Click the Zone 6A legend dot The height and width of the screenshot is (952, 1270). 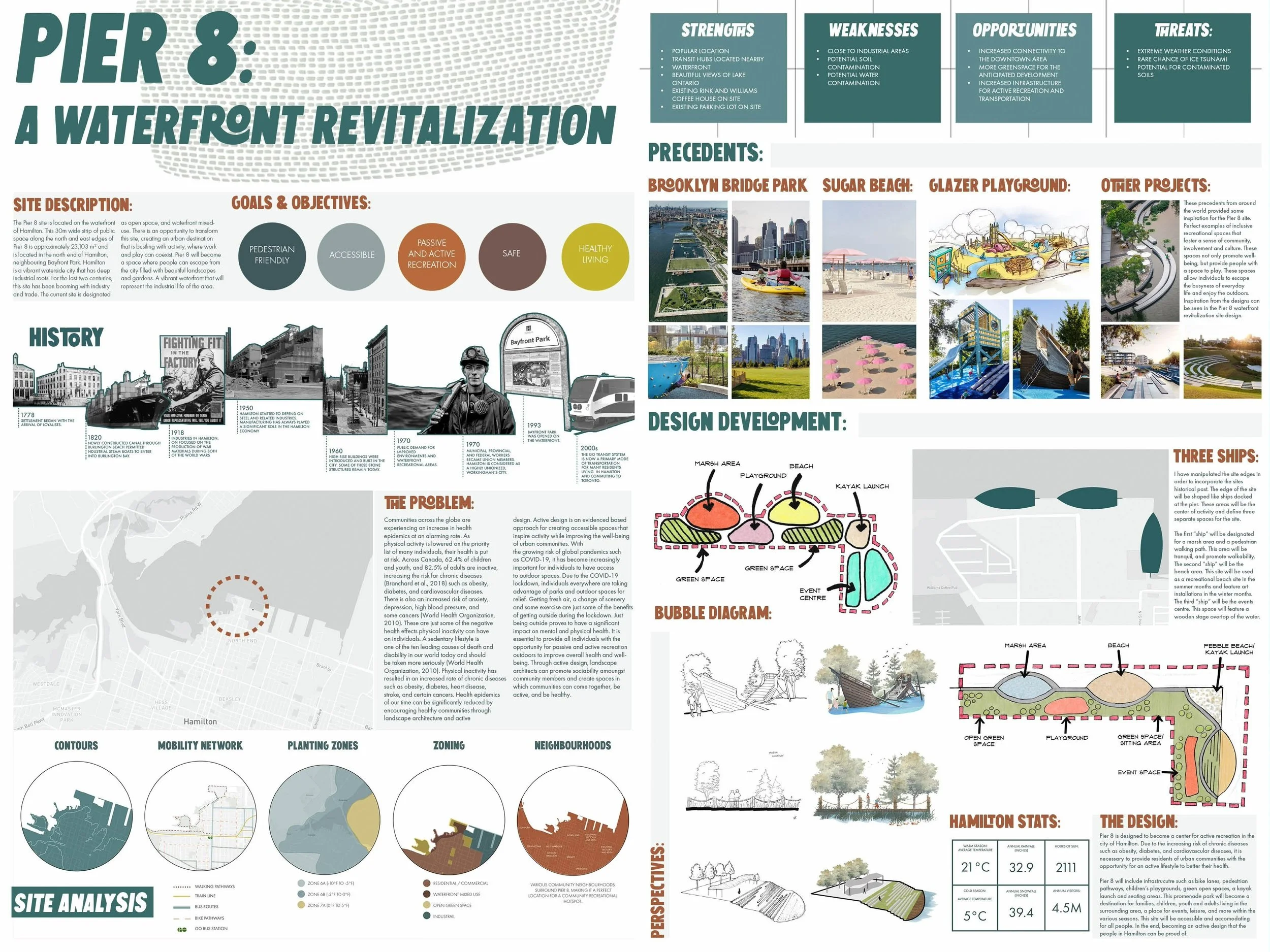click(301, 883)
